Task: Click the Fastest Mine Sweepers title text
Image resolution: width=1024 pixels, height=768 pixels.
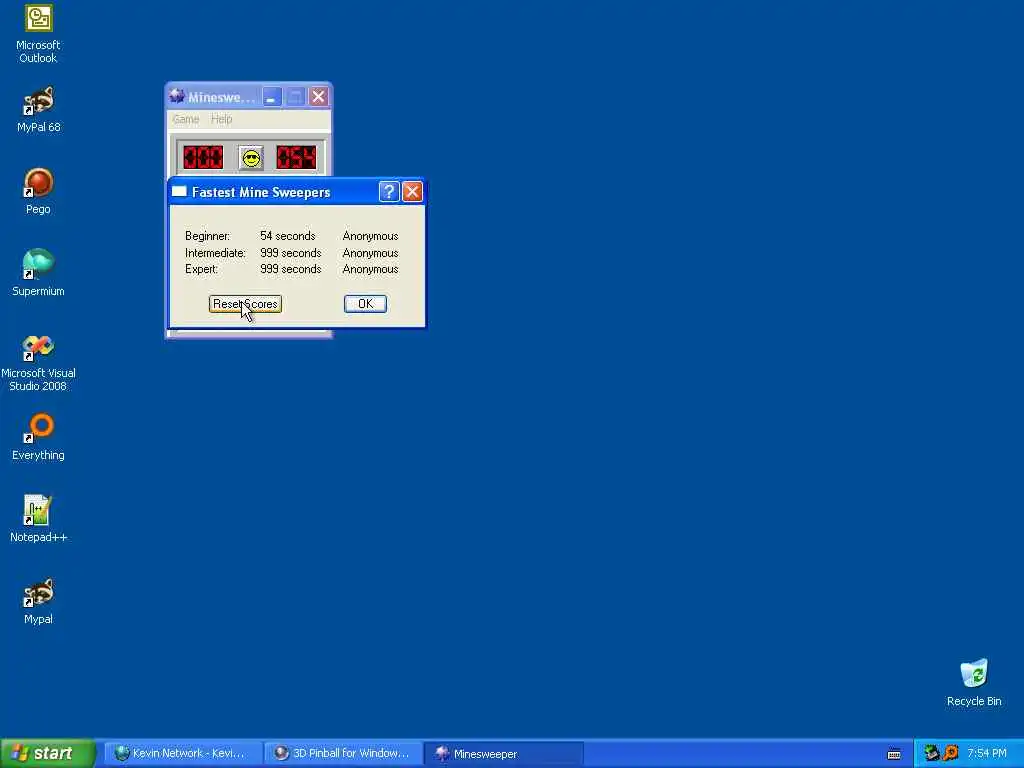Action: point(261,192)
